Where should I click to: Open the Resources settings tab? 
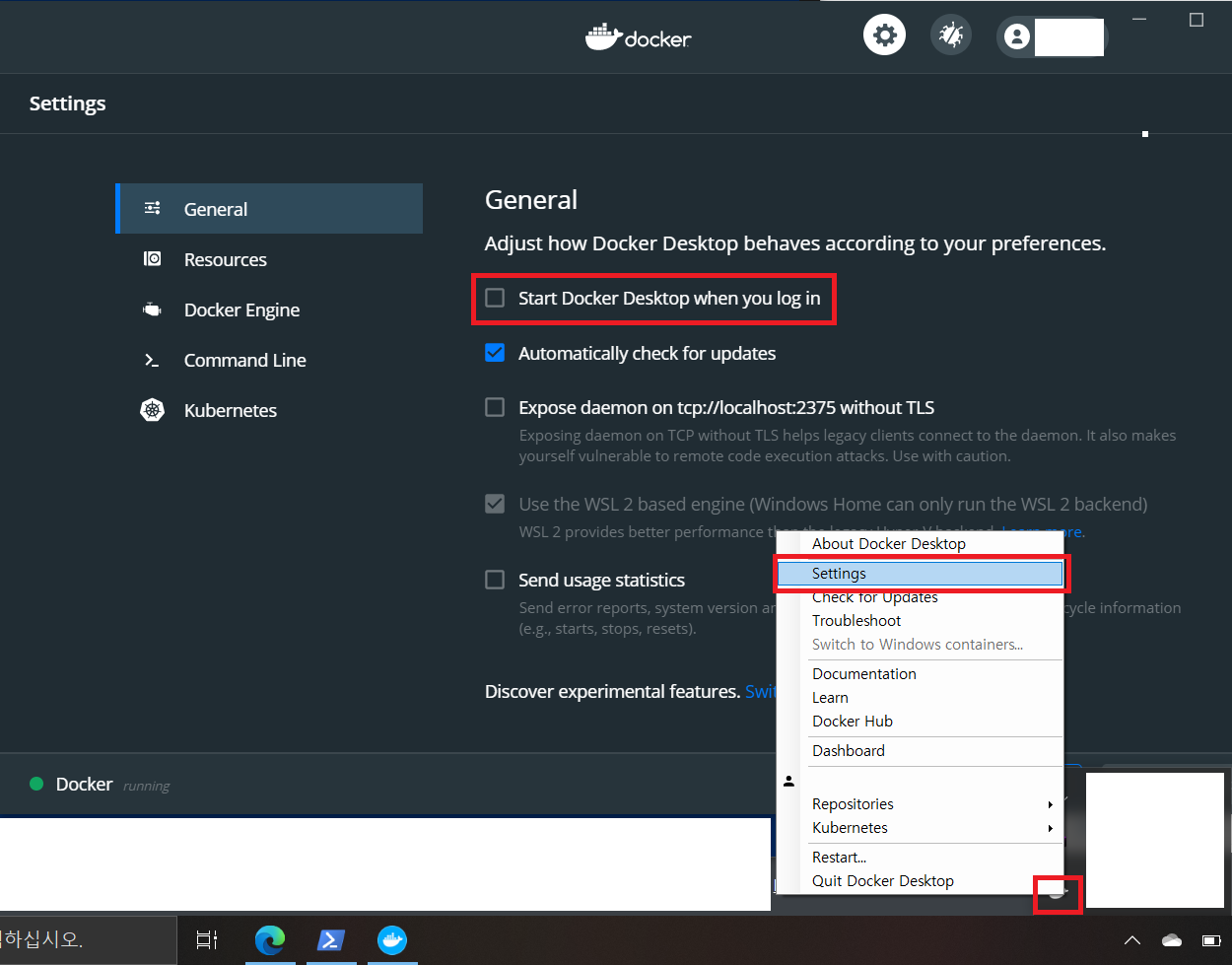pyautogui.click(x=269, y=259)
